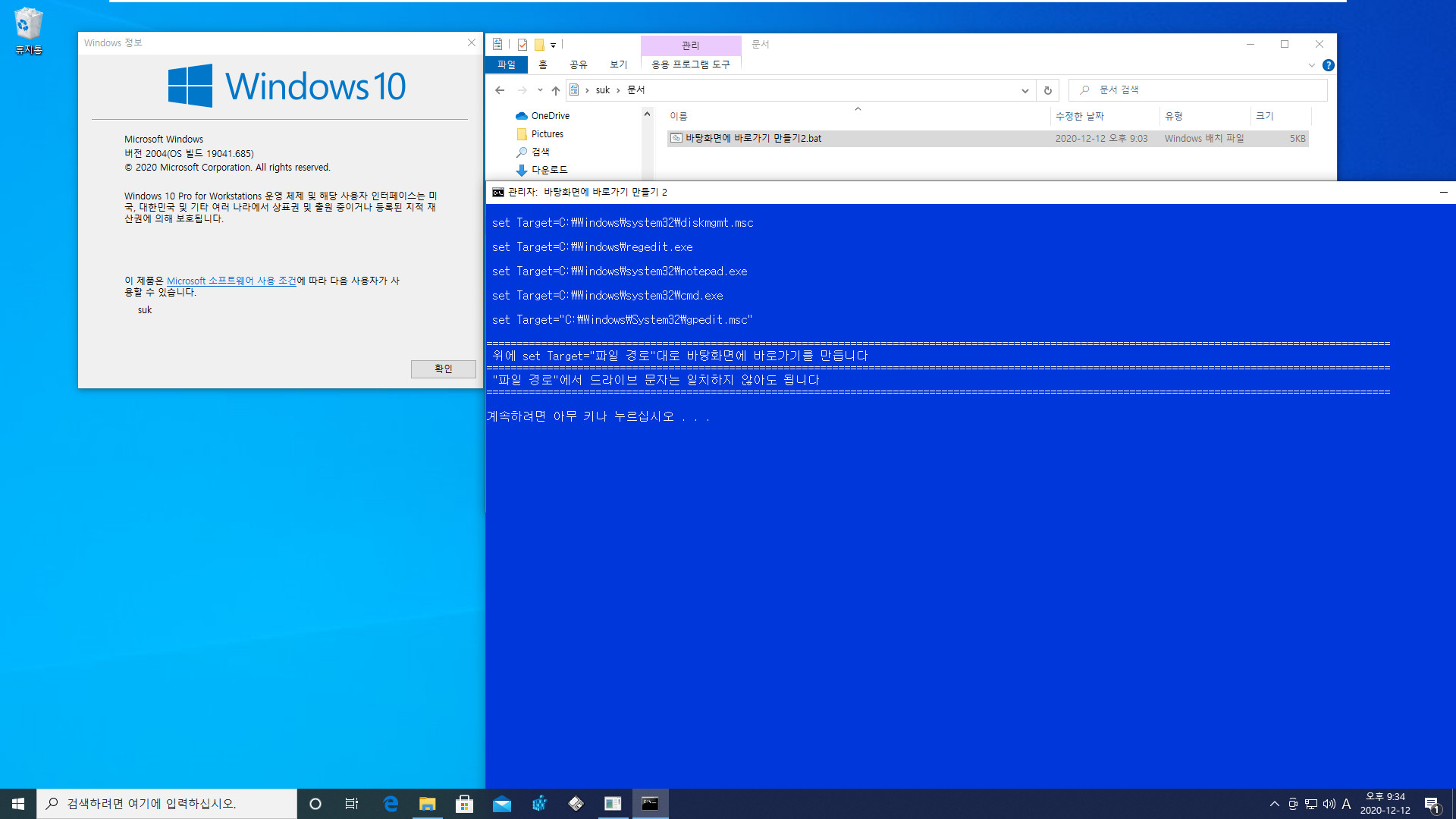The height and width of the screenshot is (819, 1456).
Task: Click 확인 button in Windows 정보 dialog
Action: click(x=444, y=369)
